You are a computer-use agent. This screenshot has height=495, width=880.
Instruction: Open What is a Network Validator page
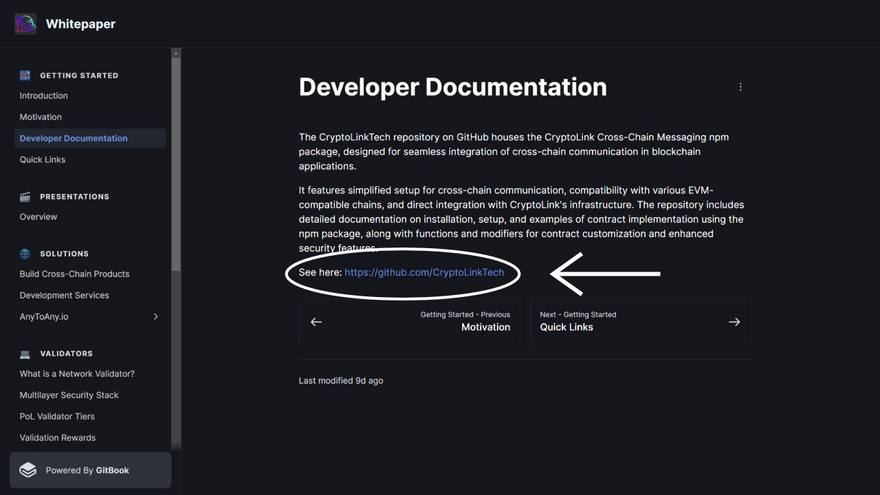tap(77, 374)
